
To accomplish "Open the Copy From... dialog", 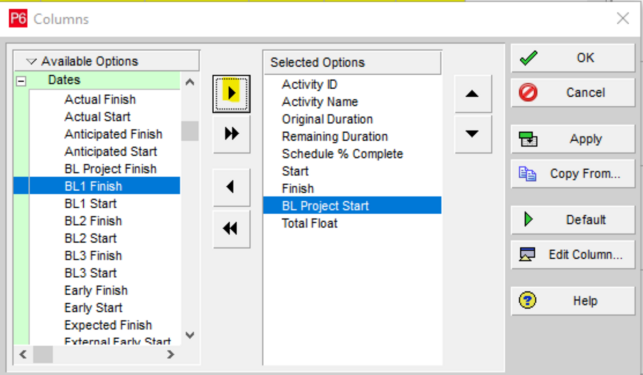I will [573, 174].
